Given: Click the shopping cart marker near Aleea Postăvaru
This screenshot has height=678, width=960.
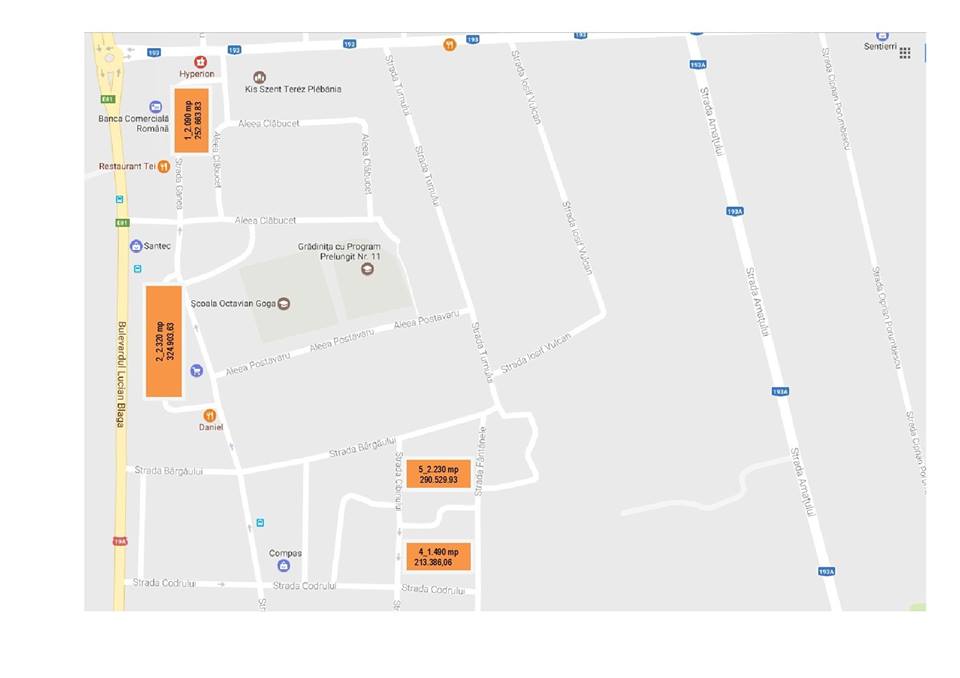Looking at the screenshot, I should (197, 370).
